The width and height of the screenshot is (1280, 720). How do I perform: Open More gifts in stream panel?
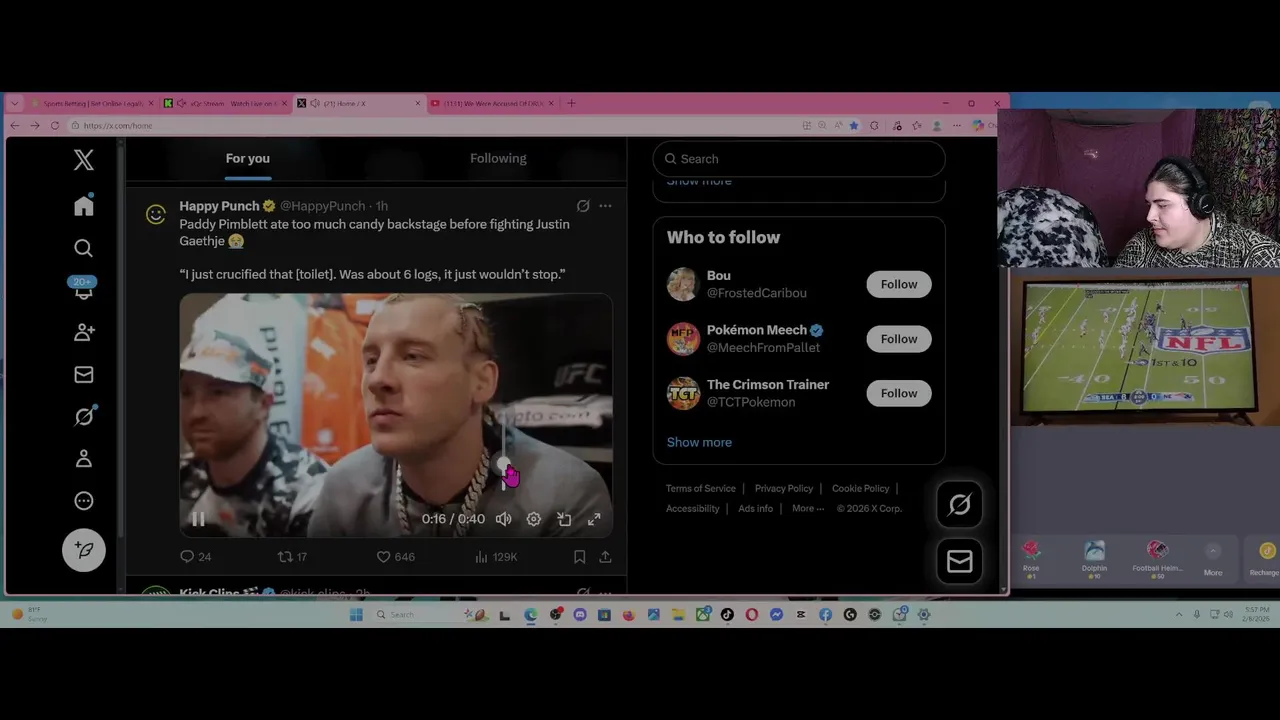(1213, 560)
